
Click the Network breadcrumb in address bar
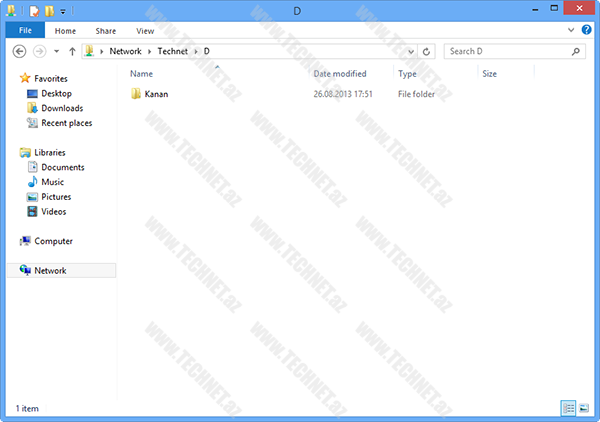[126, 51]
